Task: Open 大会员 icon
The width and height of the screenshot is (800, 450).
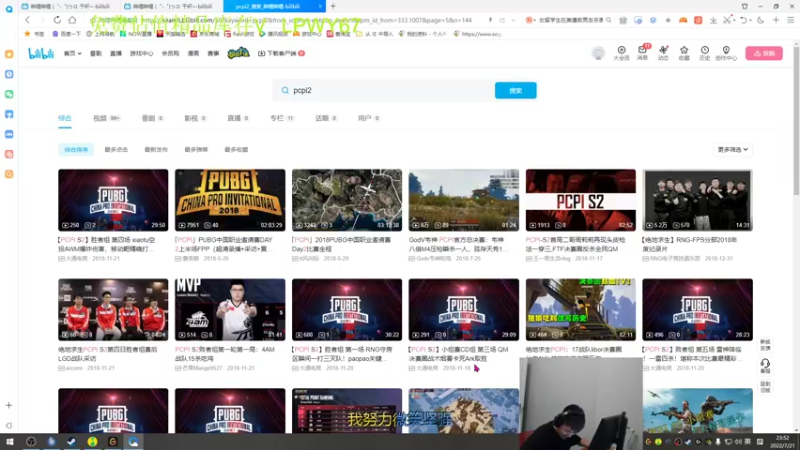Action: point(621,53)
